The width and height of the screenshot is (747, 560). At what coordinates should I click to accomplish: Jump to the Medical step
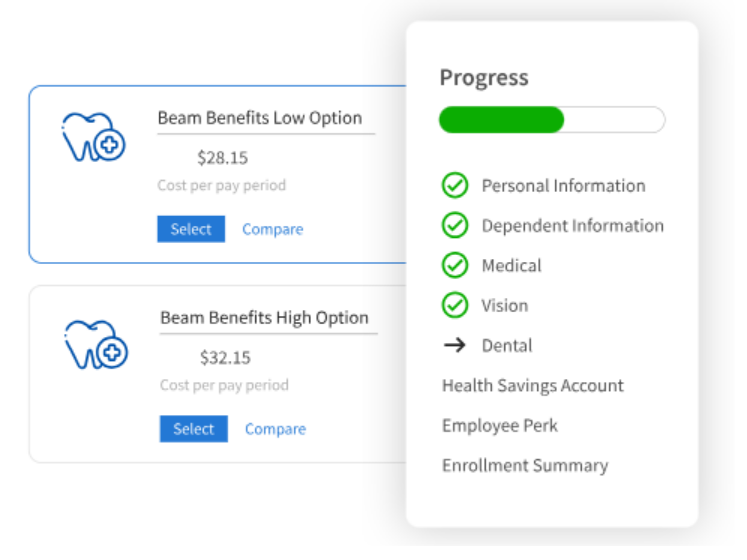(512, 265)
